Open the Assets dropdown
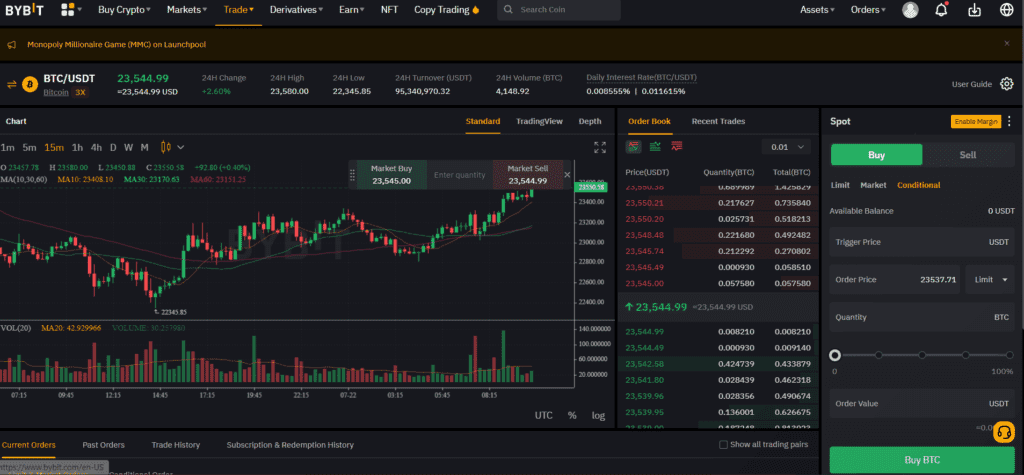Viewport: 1024px width, 475px height. click(x=818, y=10)
